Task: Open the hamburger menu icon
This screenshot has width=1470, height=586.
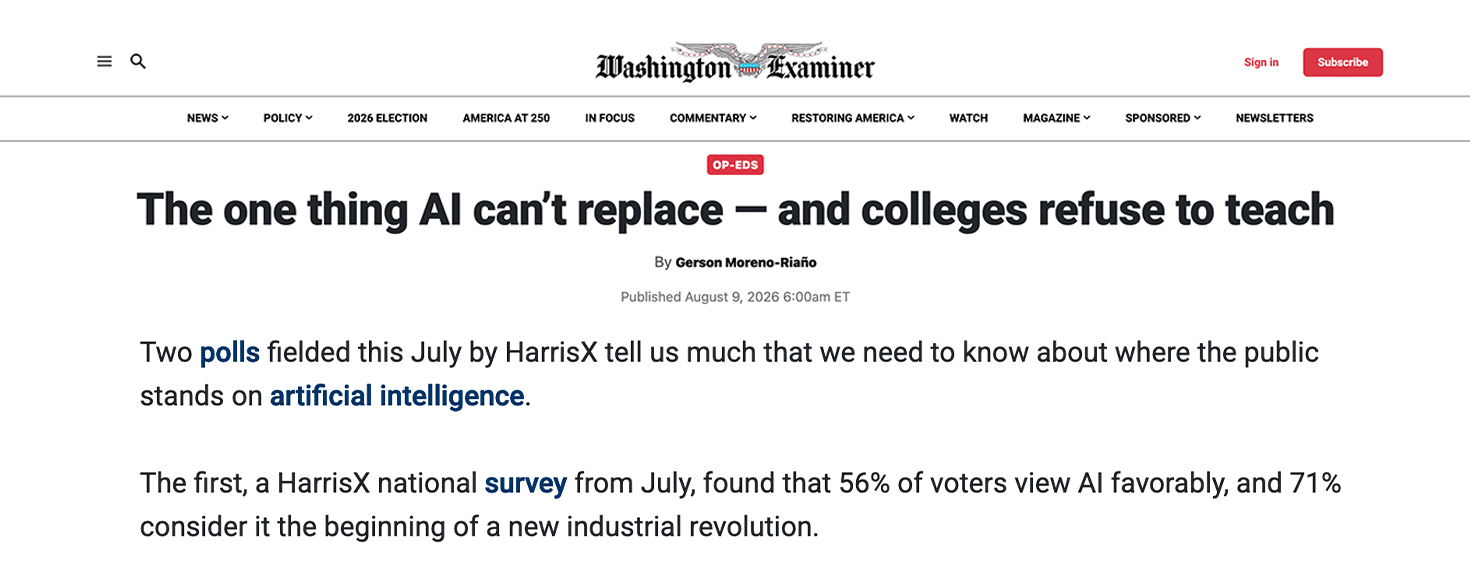Action: tap(104, 62)
